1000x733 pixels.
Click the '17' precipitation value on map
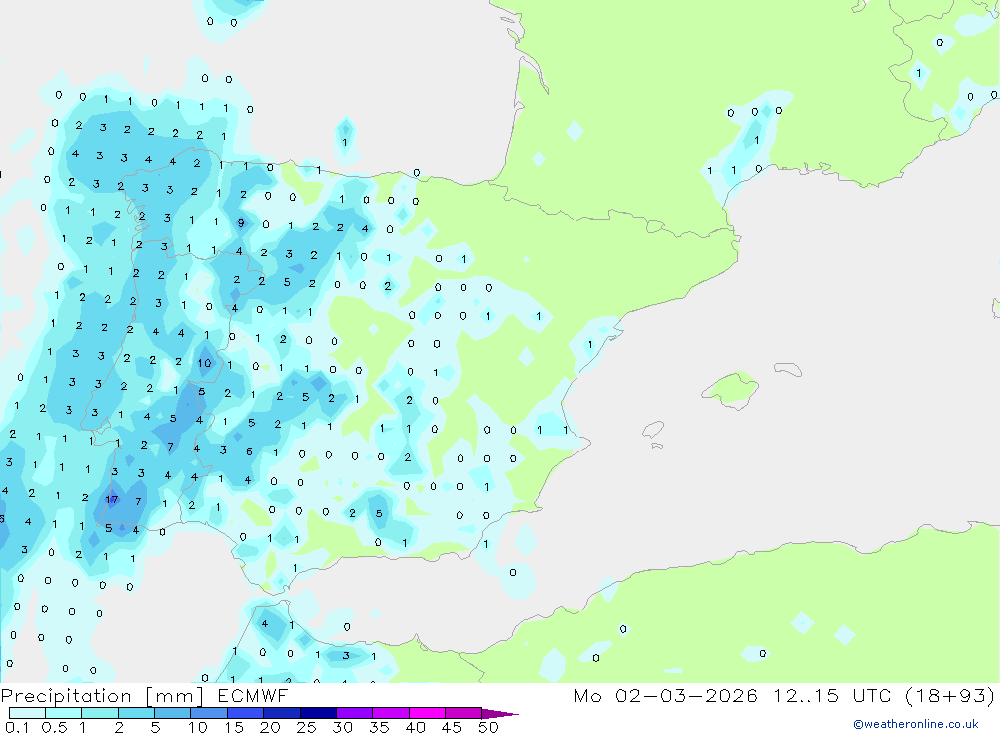[112, 500]
